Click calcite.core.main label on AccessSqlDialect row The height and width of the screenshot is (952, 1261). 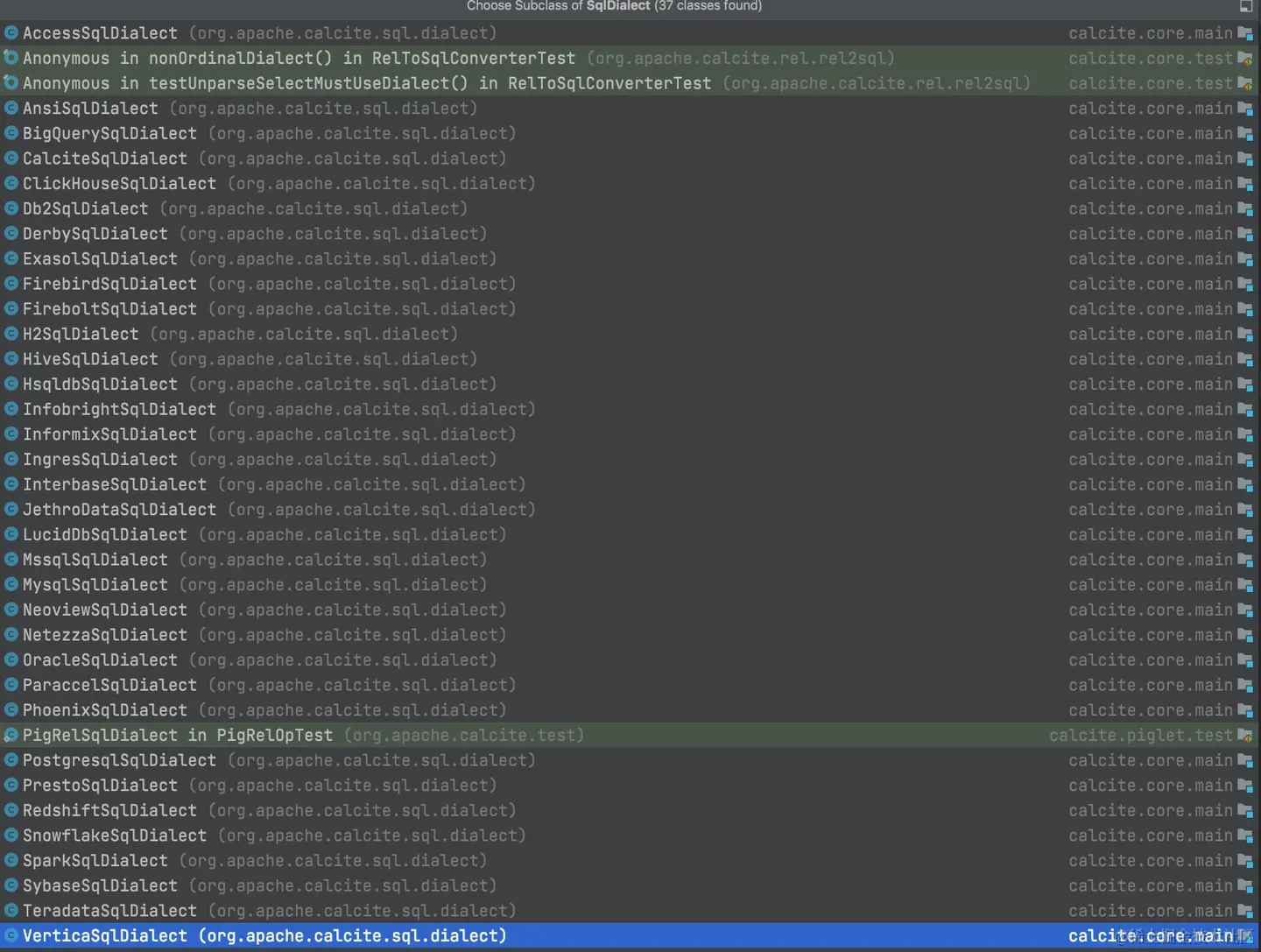tap(1151, 33)
